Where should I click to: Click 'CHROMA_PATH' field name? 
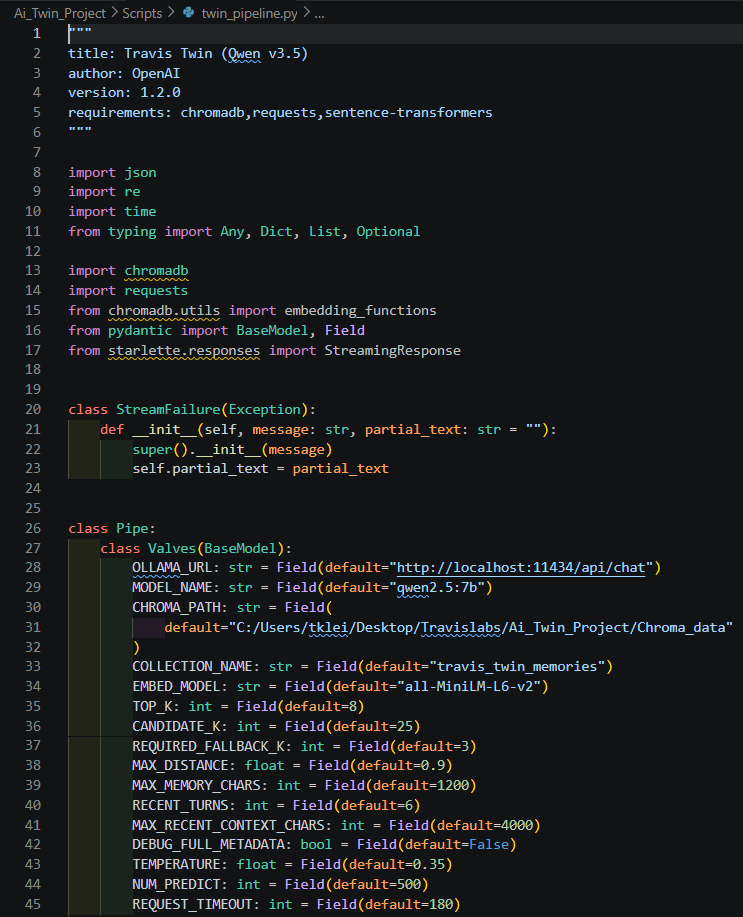click(176, 607)
